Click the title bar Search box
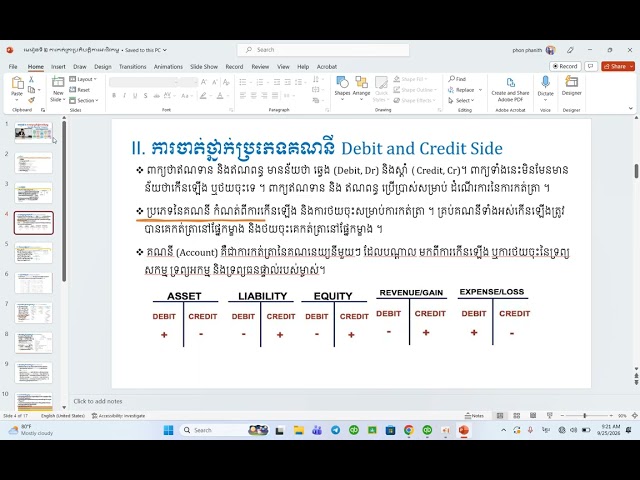 click(x=323, y=50)
